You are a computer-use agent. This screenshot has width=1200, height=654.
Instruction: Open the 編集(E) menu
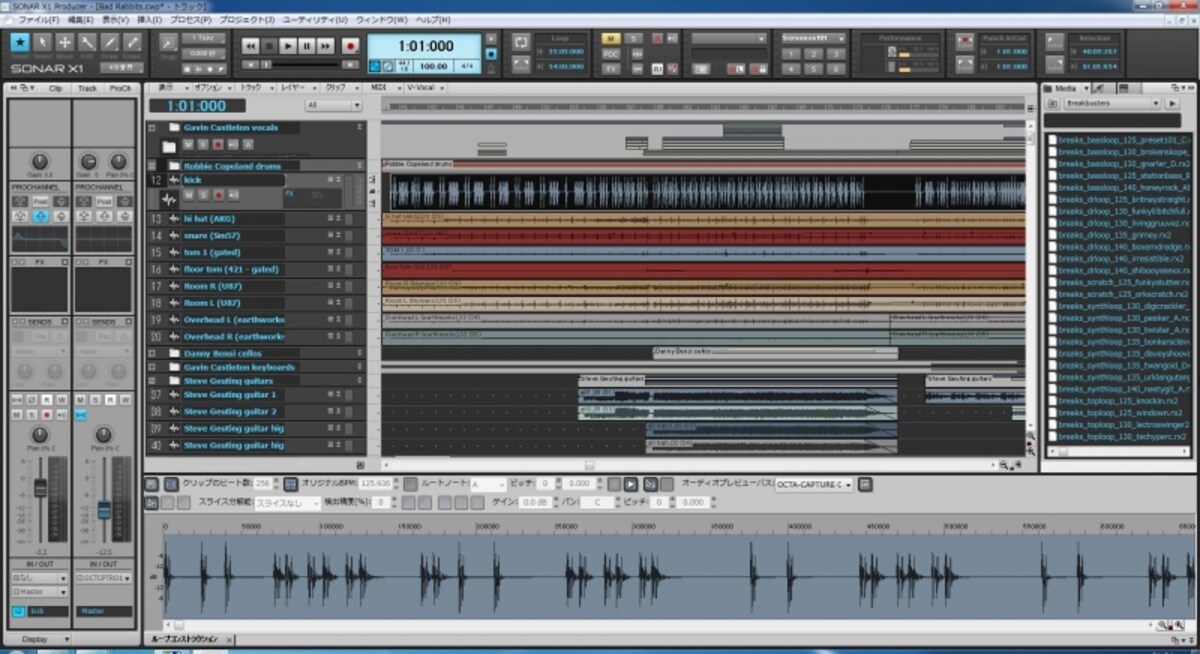pyautogui.click(x=80, y=20)
